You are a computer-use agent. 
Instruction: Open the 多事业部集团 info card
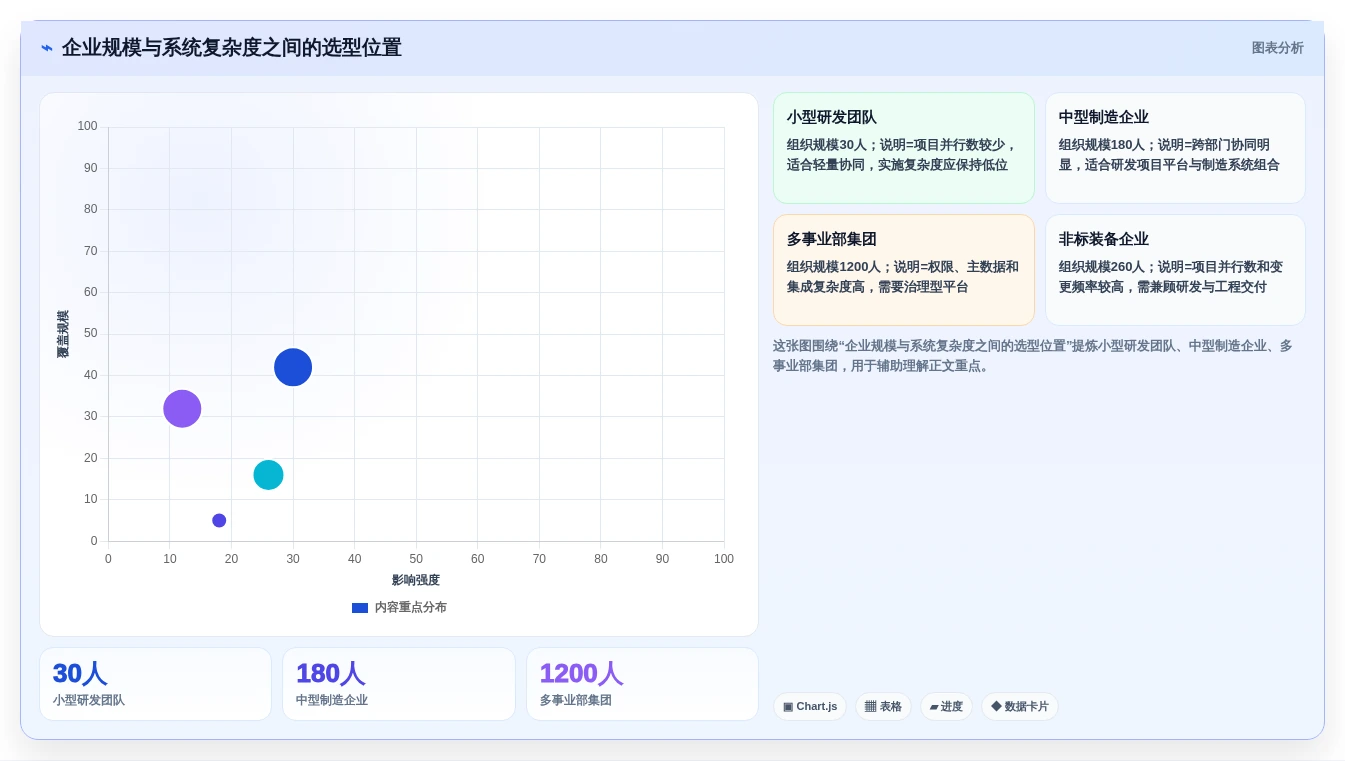pos(904,270)
